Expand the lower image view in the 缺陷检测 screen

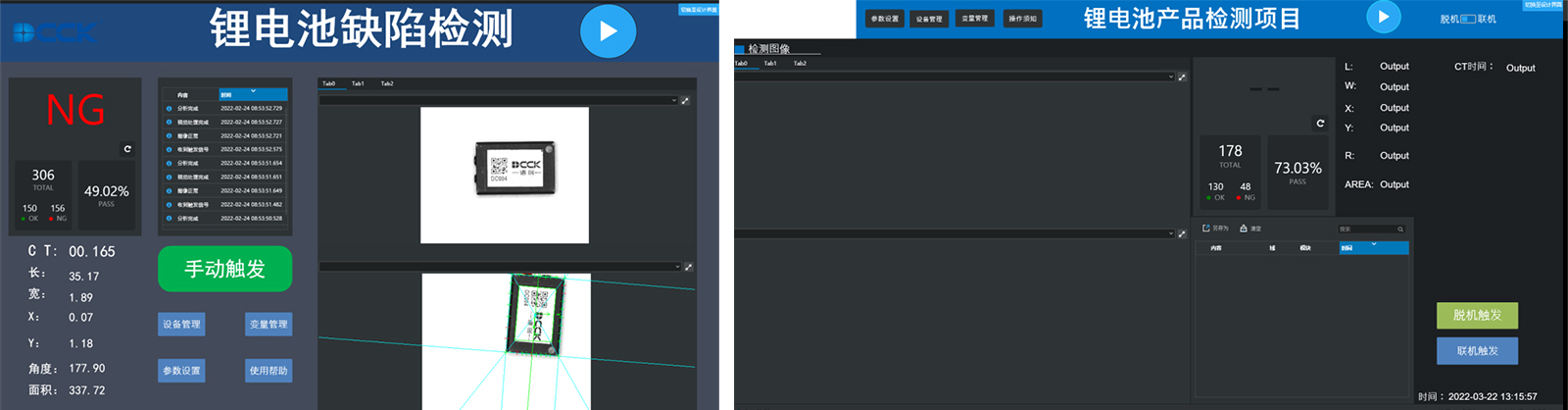coord(688,267)
